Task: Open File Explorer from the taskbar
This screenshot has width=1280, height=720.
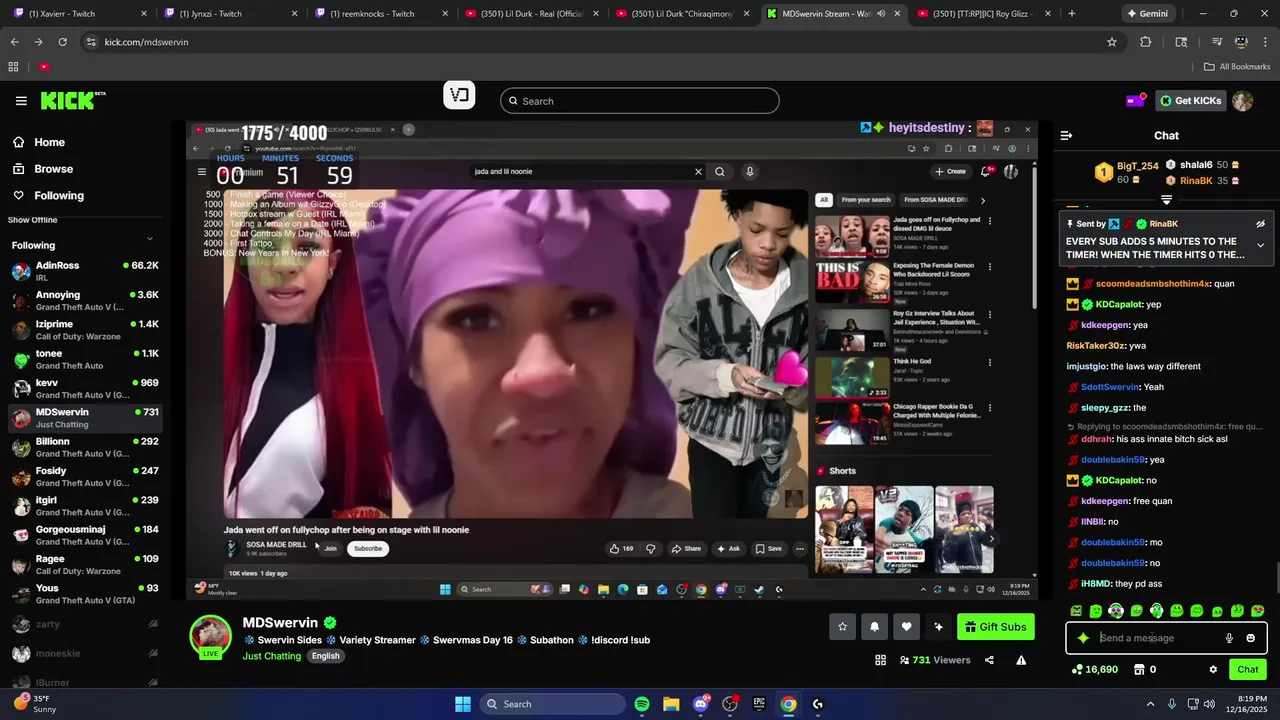Action: 671,704
